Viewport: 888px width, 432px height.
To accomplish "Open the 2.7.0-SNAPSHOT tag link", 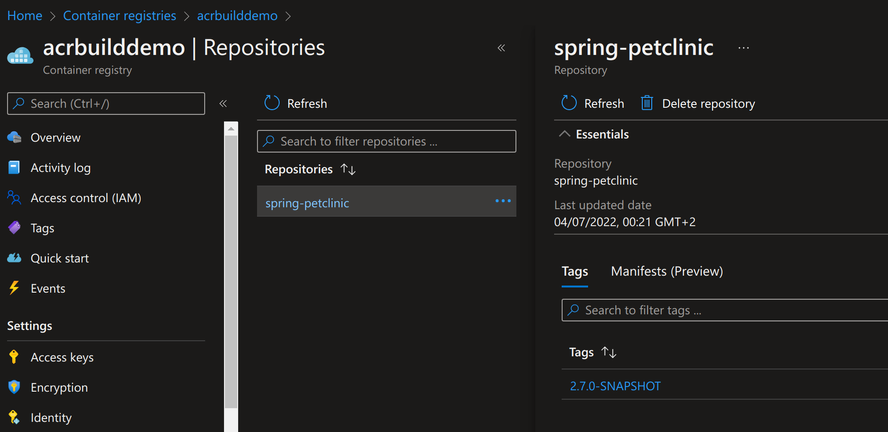I will coord(615,386).
